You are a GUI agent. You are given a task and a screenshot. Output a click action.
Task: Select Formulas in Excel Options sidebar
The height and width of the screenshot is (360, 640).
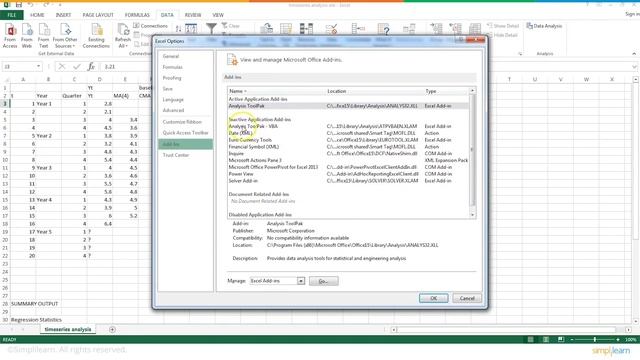point(185,67)
